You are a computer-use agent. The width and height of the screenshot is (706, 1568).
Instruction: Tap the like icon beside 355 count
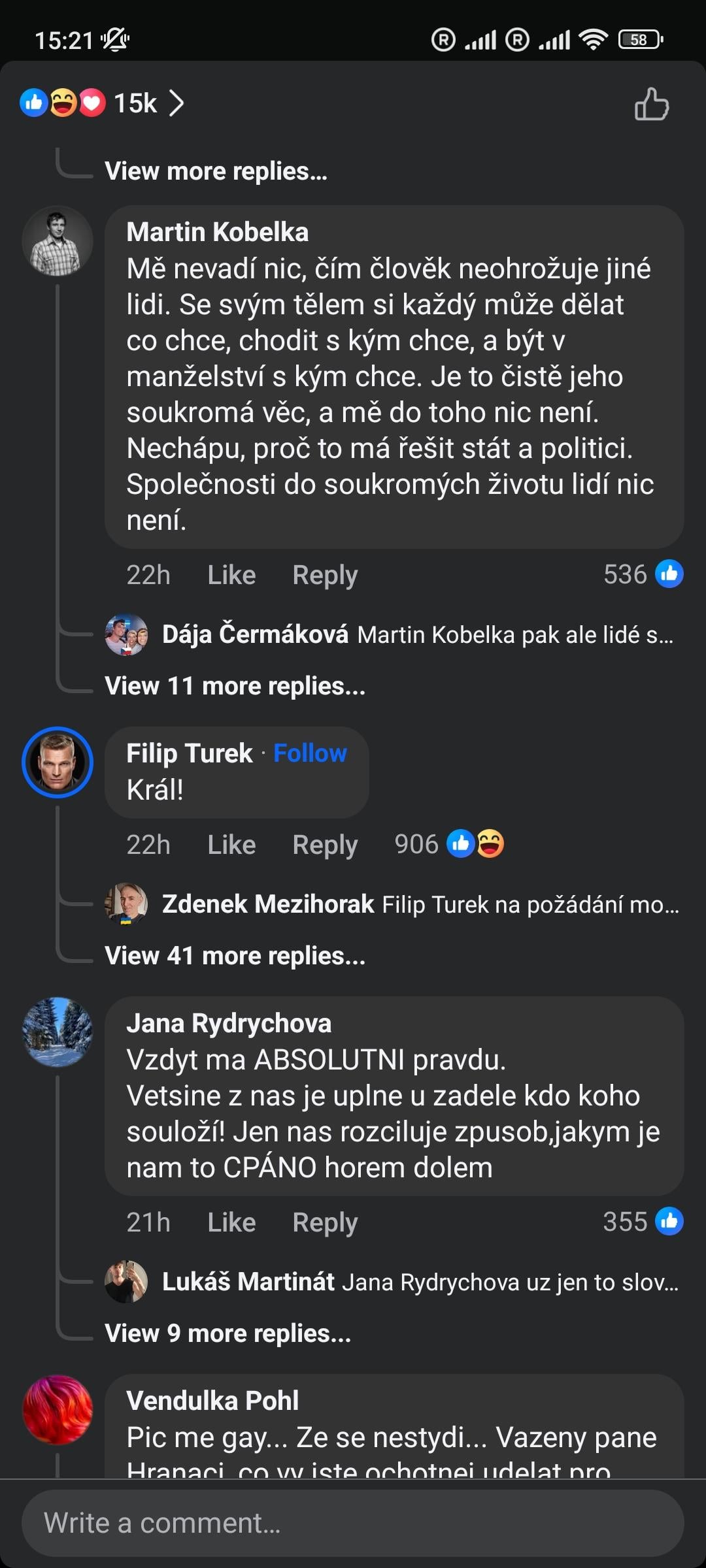[x=669, y=1221]
